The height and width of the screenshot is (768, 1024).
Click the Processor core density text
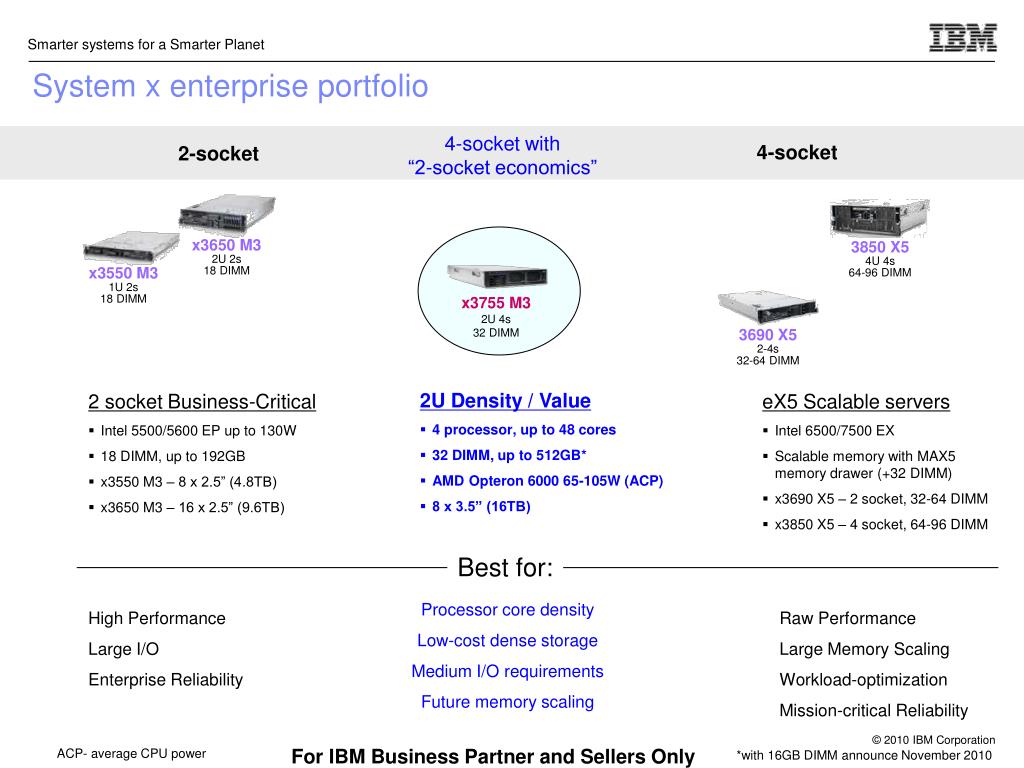click(507, 610)
